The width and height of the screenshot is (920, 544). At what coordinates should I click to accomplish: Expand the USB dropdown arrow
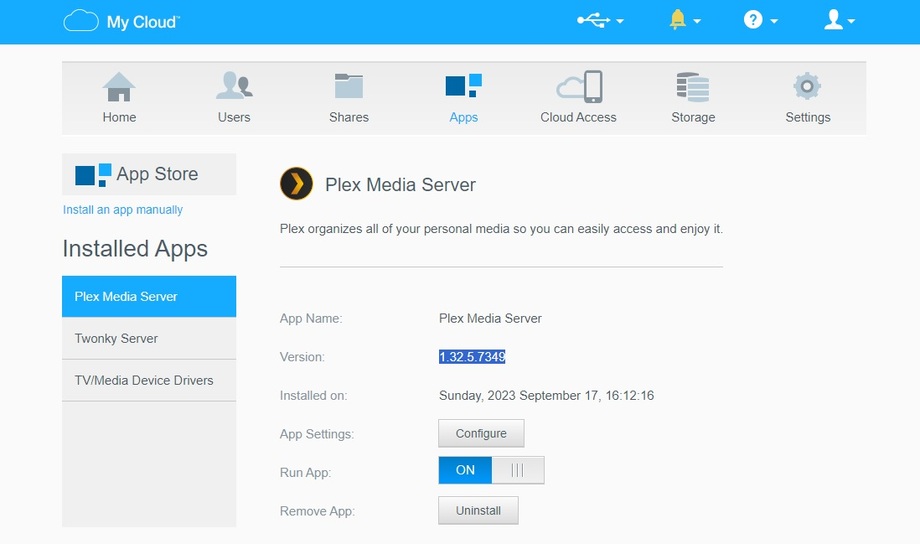[x=620, y=21]
